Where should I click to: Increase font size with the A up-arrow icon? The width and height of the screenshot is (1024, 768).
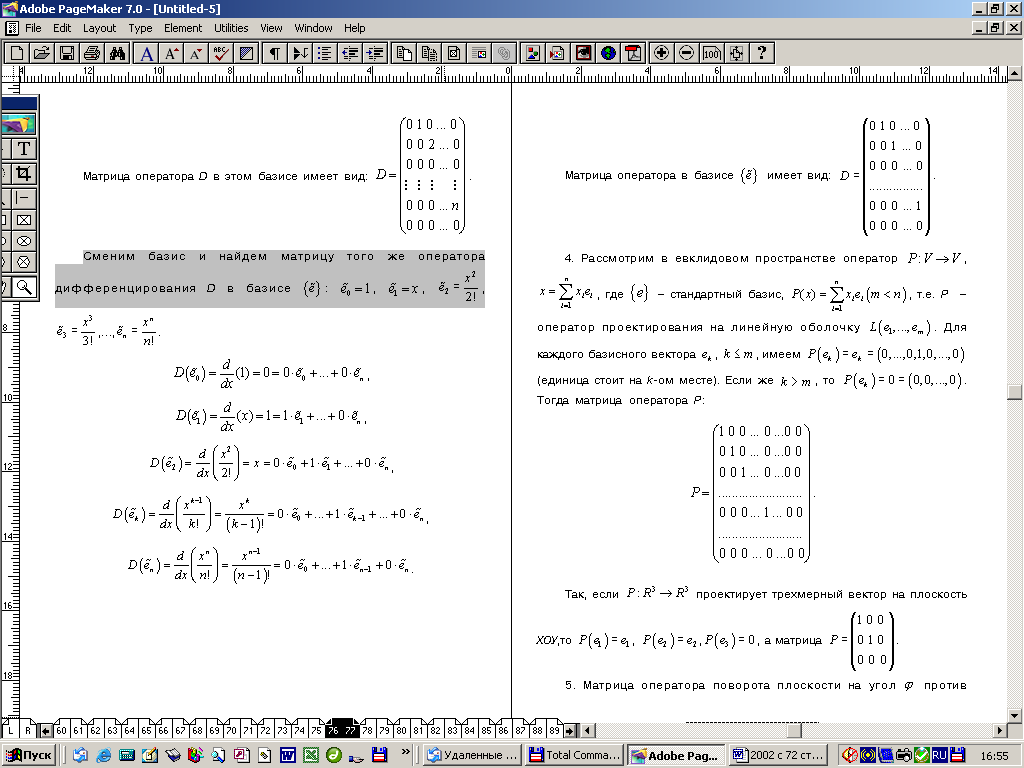[x=171, y=53]
